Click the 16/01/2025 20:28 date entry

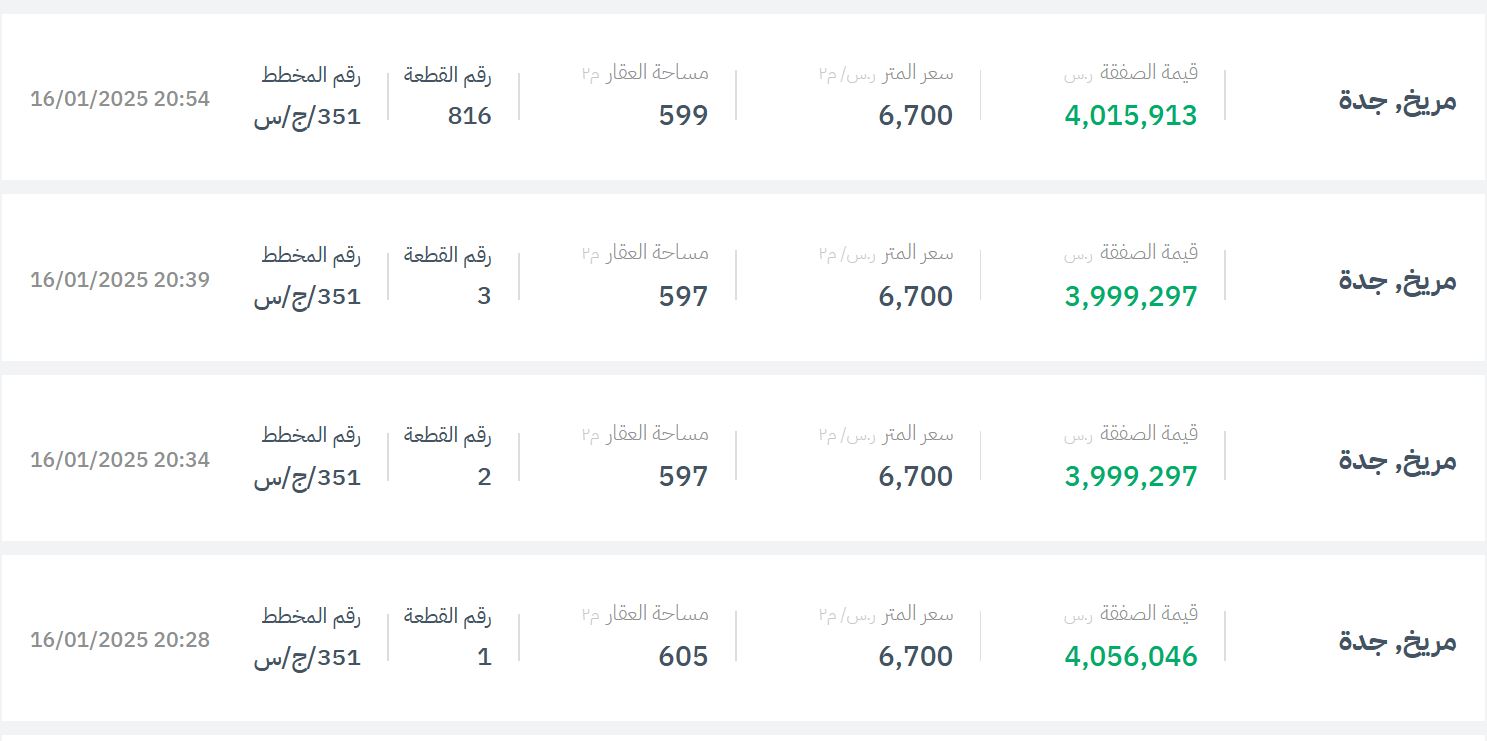tap(120, 640)
